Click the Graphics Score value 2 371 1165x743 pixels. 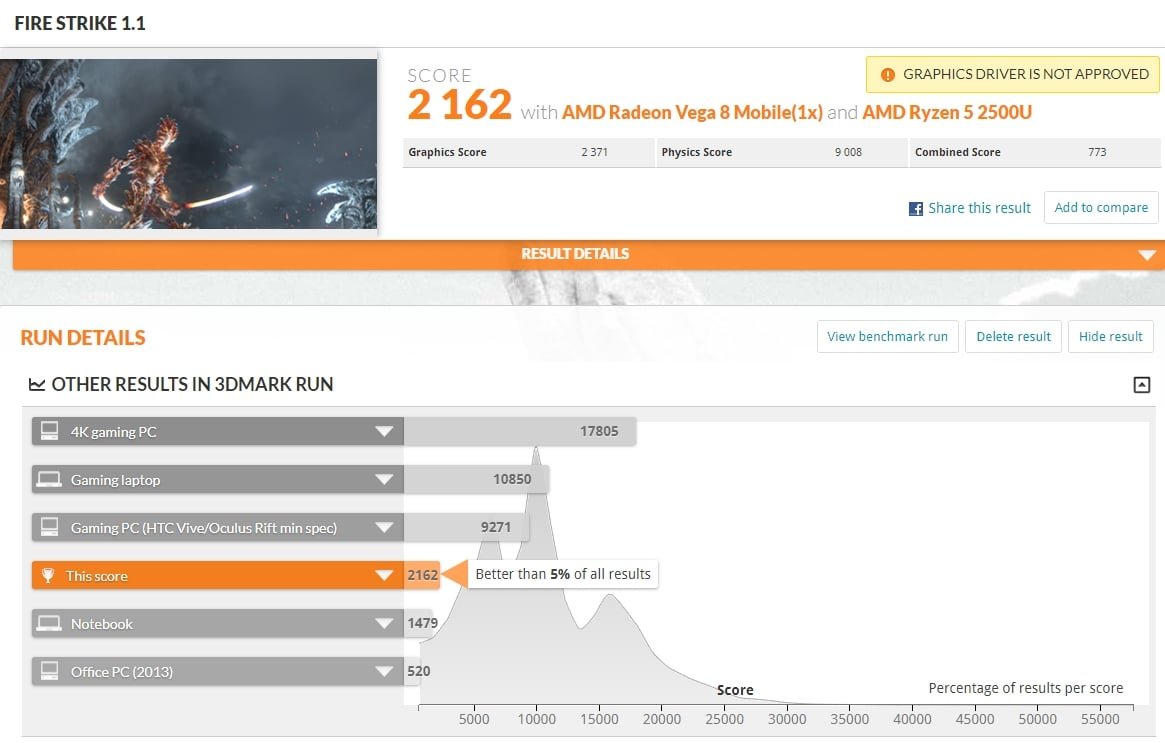coord(594,152)
